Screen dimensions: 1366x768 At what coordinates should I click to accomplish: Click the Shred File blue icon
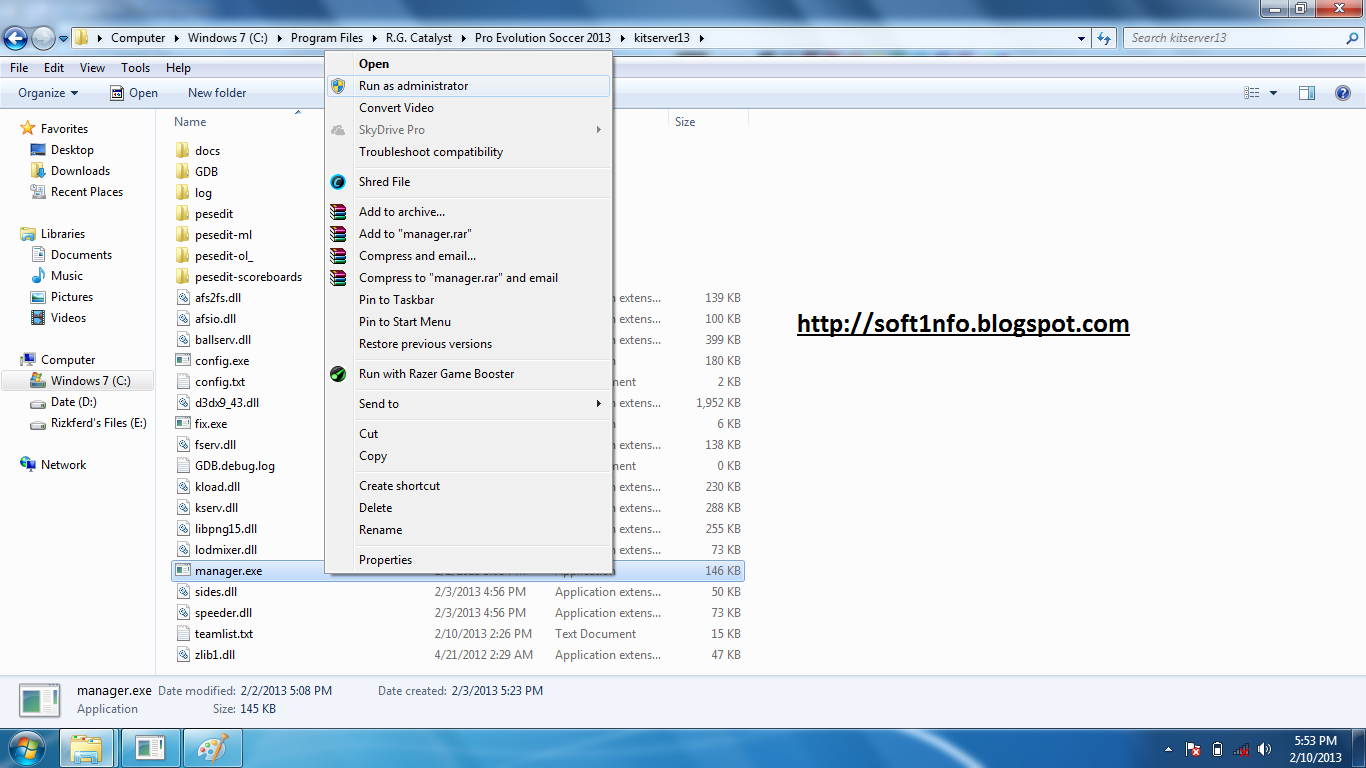[x=338, y=182]
